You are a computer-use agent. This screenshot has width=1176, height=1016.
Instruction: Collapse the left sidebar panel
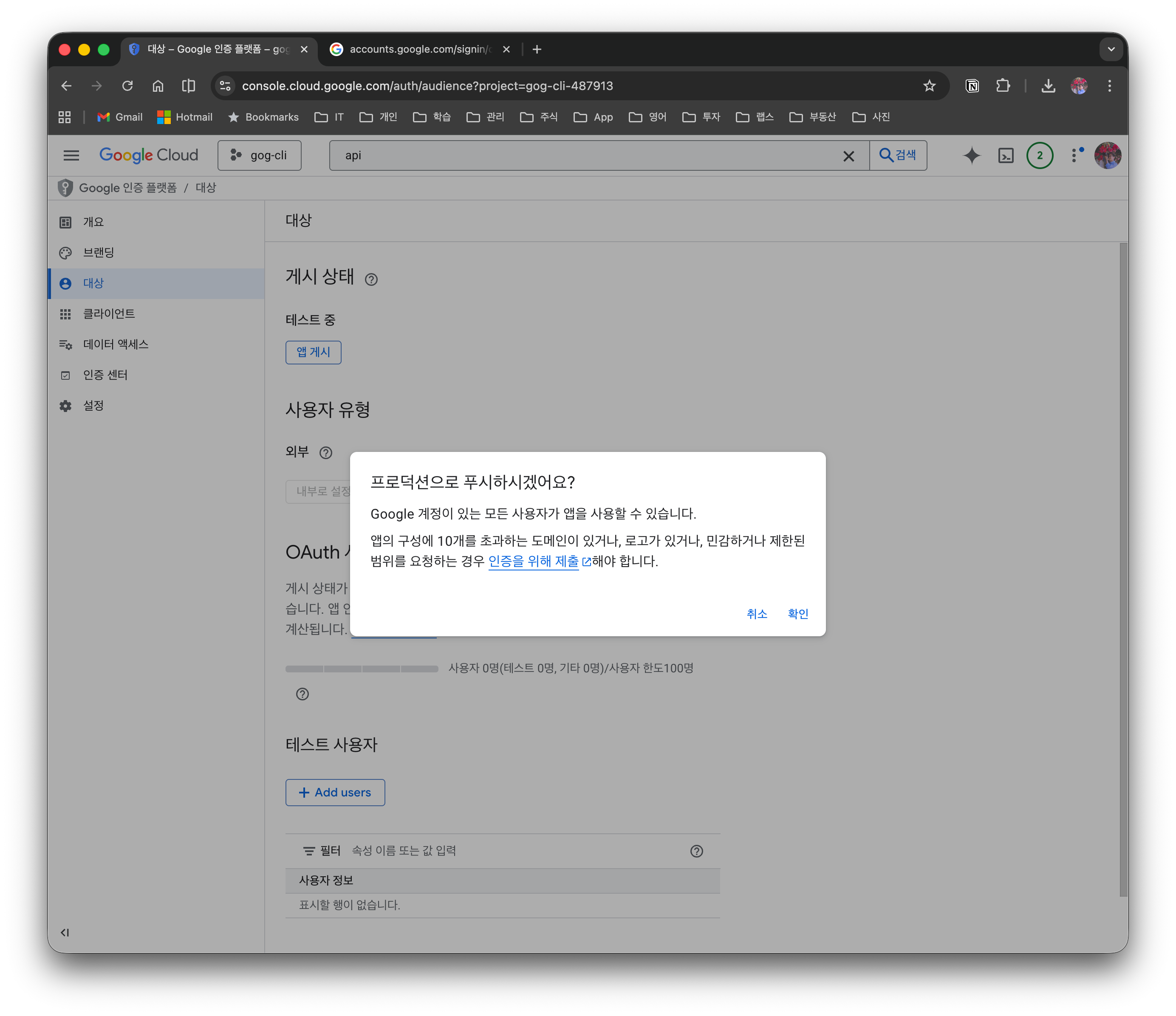(65, 933)
